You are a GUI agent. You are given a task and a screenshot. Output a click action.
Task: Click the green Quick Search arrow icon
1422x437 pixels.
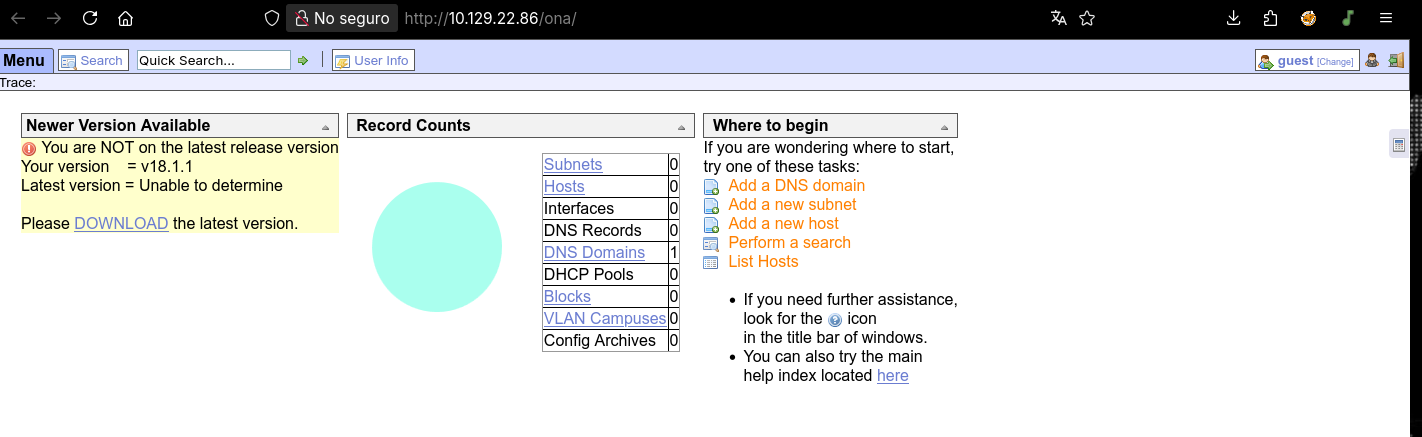tap(302, 61)
